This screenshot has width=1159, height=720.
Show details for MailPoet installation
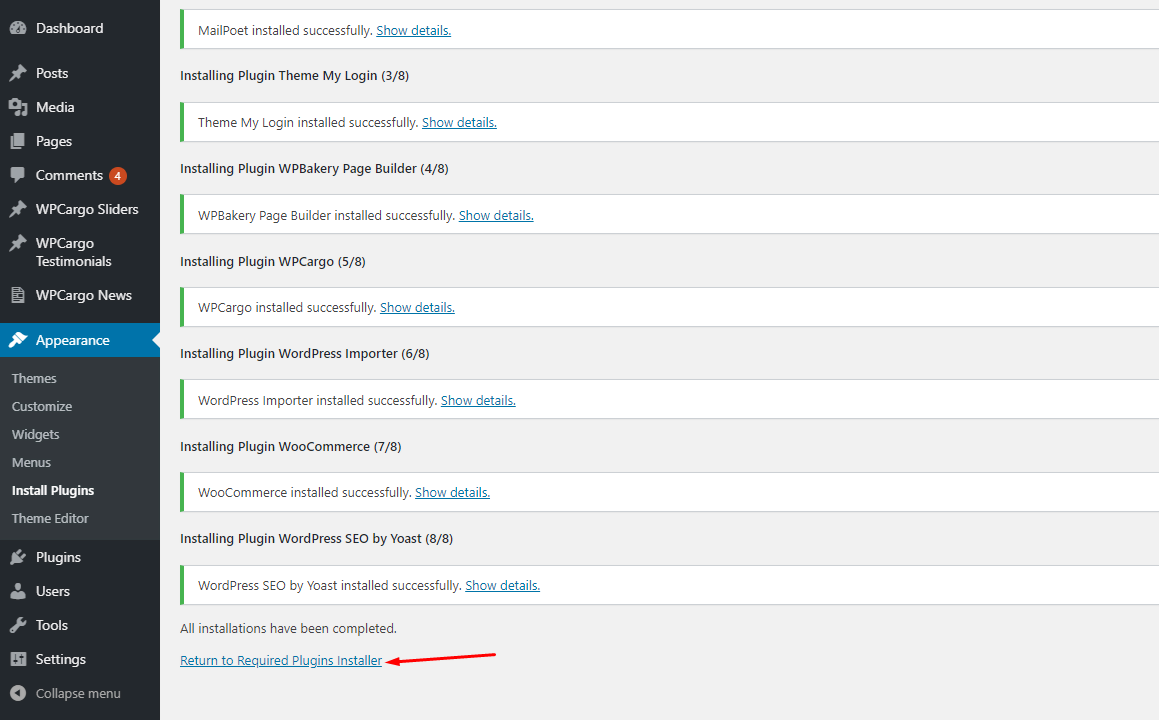[413, 30]
